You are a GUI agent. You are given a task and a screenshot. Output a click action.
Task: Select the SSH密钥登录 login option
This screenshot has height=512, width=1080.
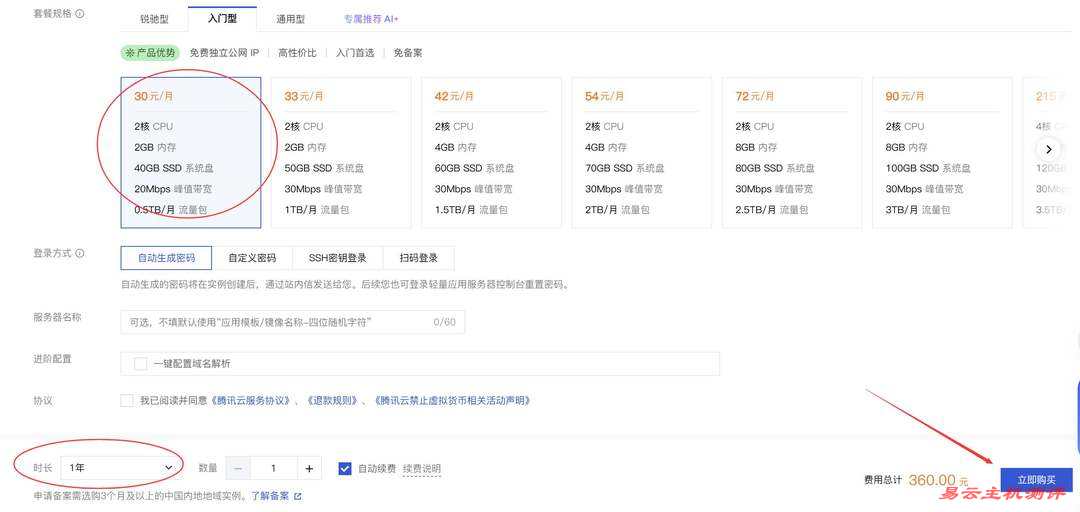(x=338, y=258)
